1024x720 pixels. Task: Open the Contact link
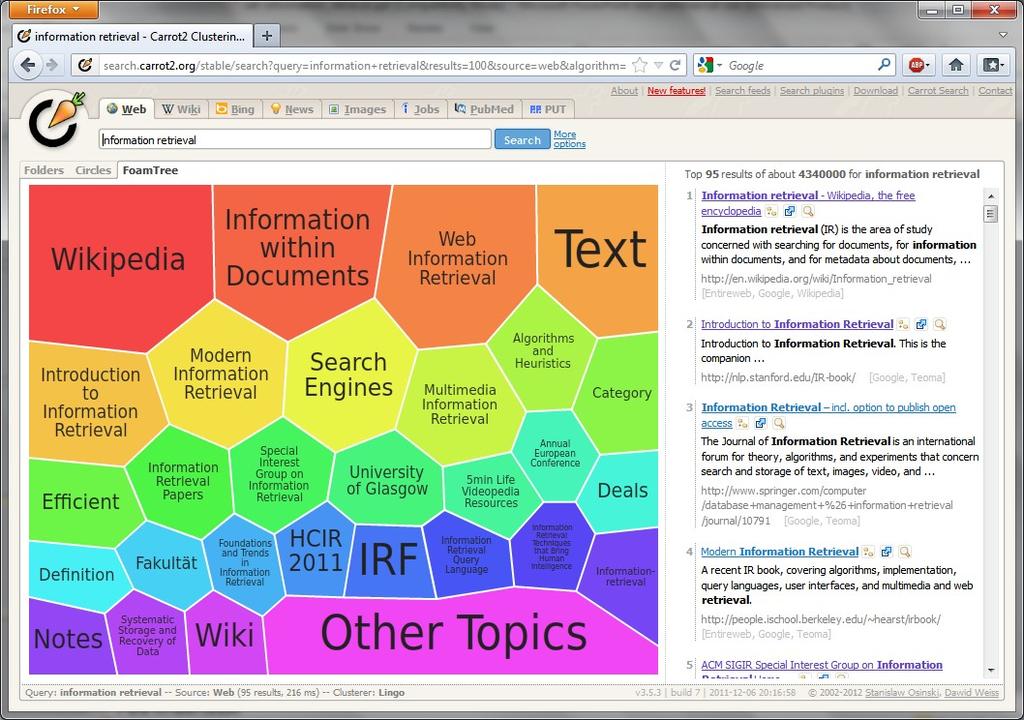(995, 91)
